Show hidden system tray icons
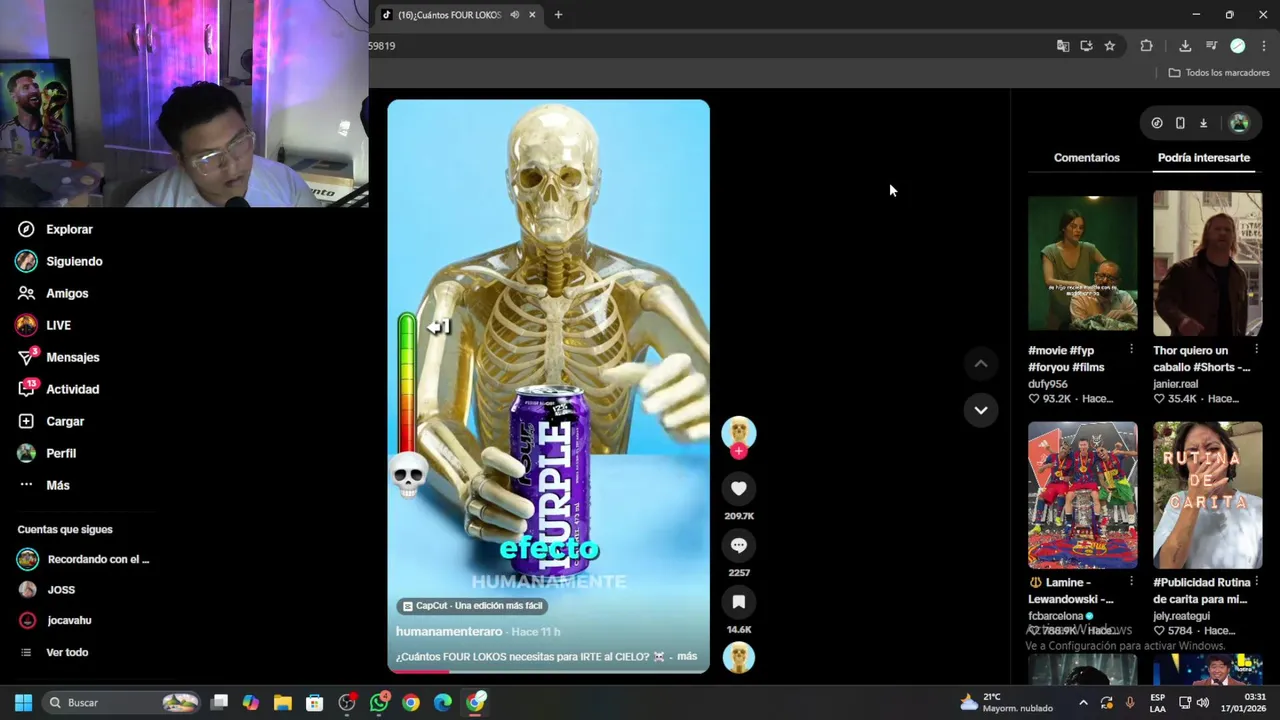Image resolution: width=1280 pixels, height=720 pixels. point(1083,703)
